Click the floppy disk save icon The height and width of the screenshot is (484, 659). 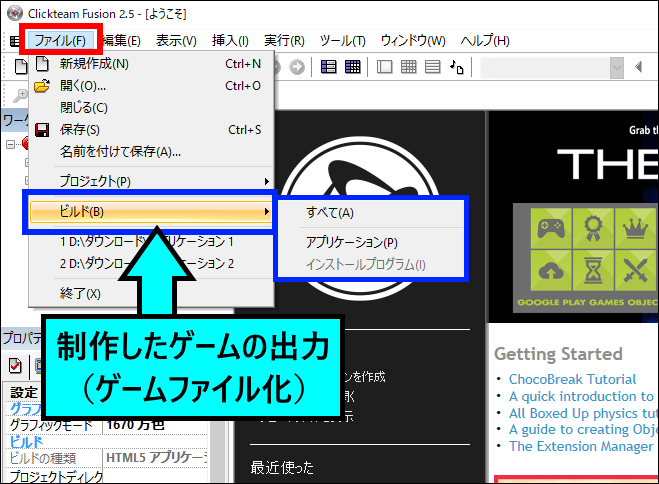coord(42,130)
